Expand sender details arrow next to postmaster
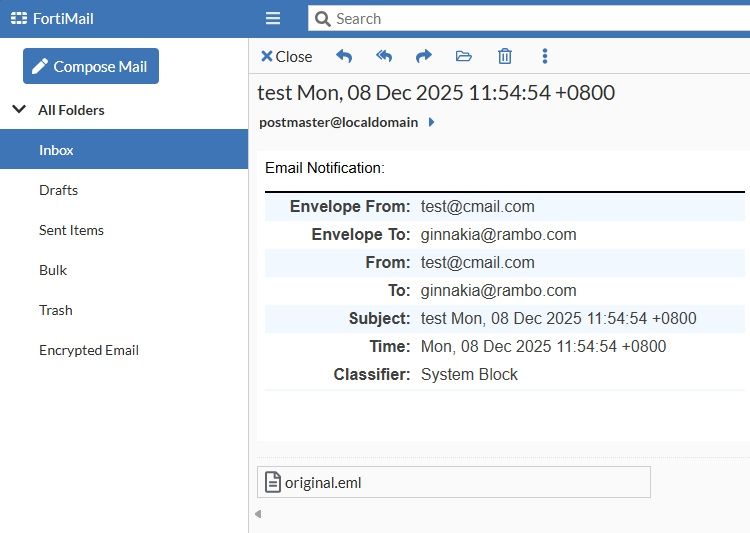Viewport: 750px width, 533px height. click(x=431, y=122)
